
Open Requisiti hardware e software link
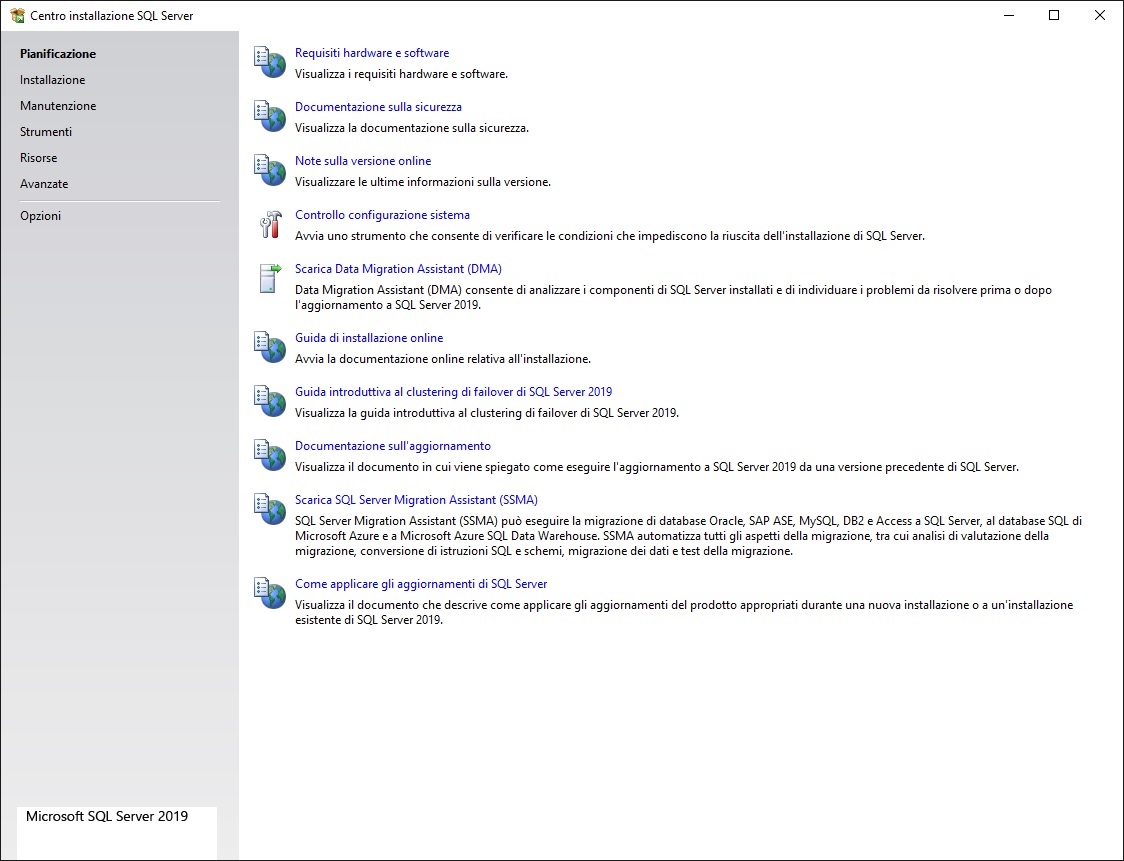[x=372, y=53]
